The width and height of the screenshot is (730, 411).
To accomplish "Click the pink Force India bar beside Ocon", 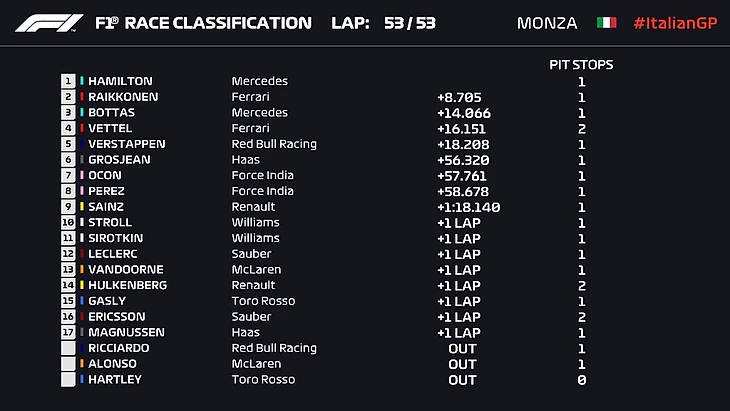I will [x=82, y=175].
